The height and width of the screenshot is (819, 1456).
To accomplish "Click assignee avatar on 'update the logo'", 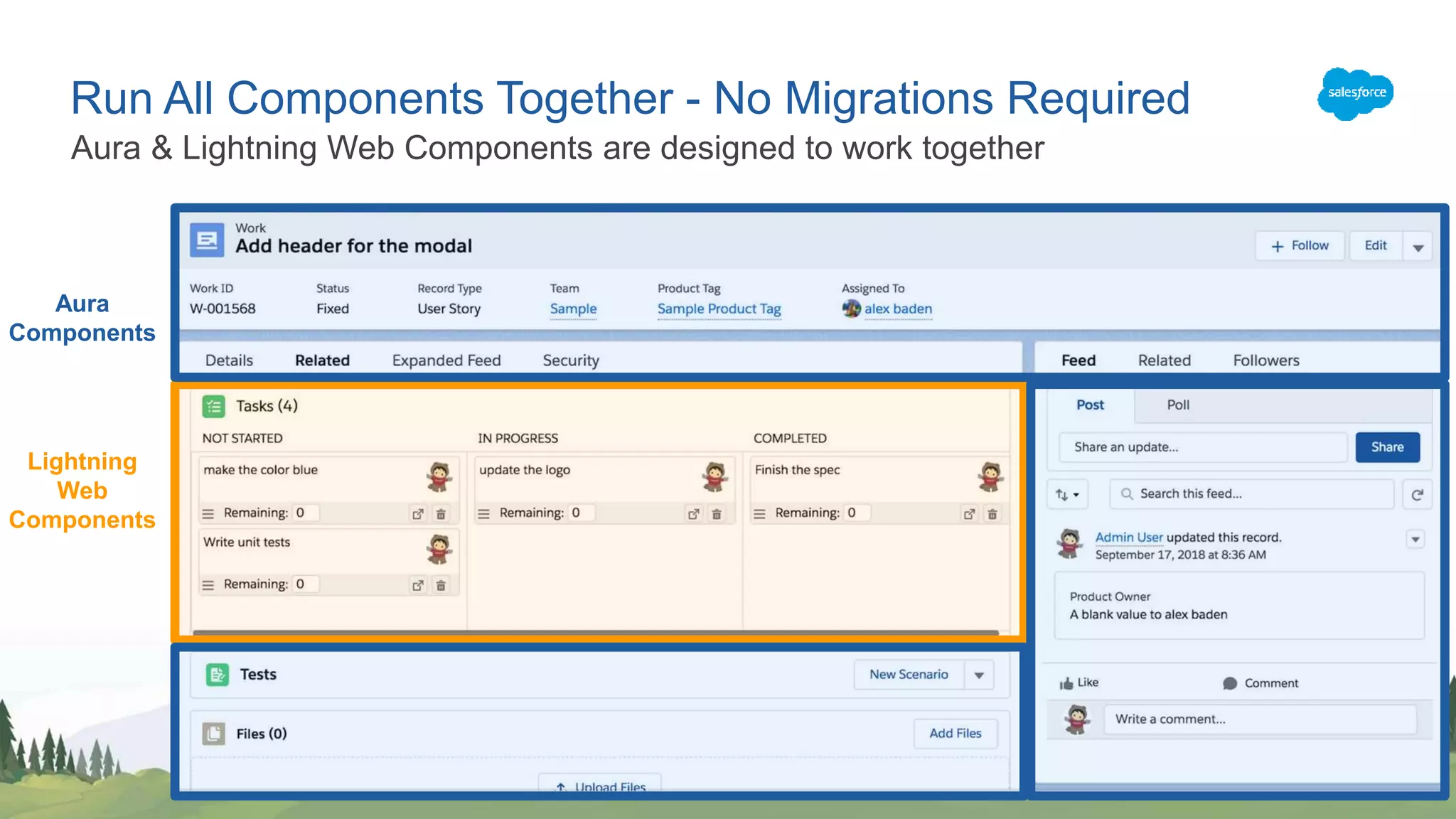I will click(715, 477).
